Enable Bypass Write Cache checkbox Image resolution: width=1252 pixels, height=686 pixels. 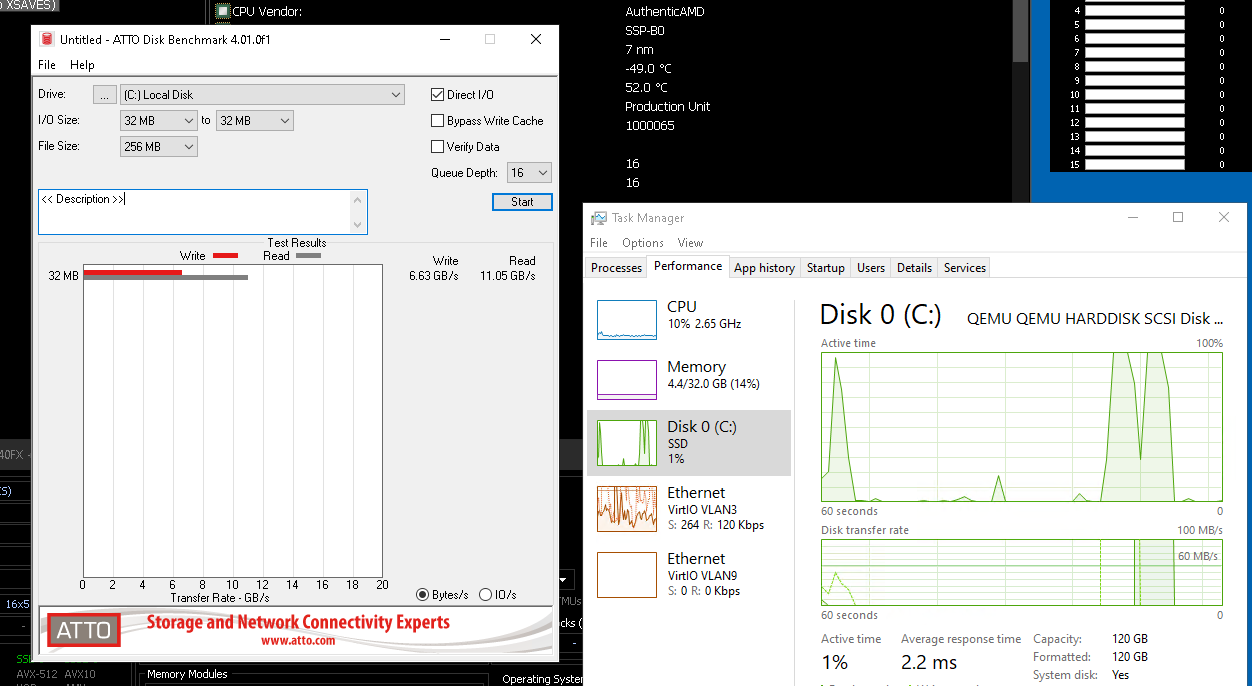point(437,121)
